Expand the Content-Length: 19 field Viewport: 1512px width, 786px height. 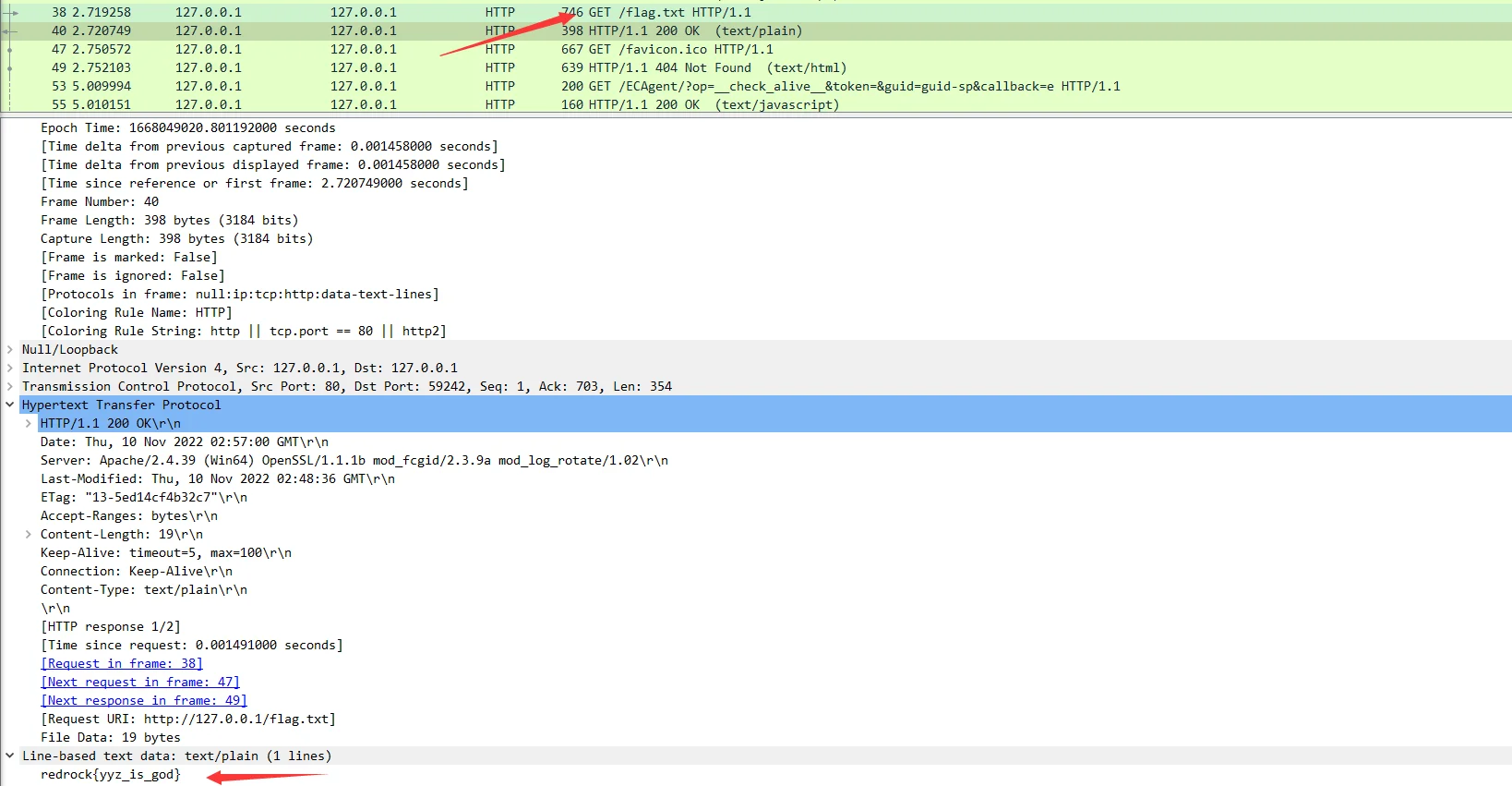point(29,534)
